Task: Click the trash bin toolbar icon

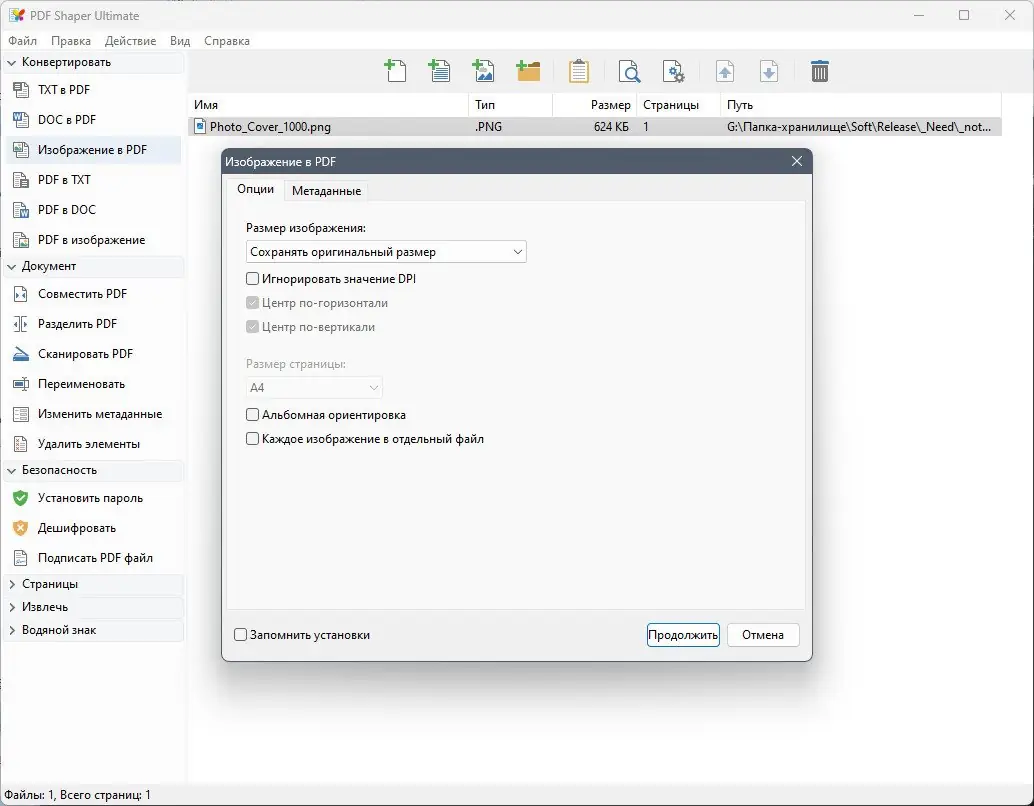Action: point(820,71)
